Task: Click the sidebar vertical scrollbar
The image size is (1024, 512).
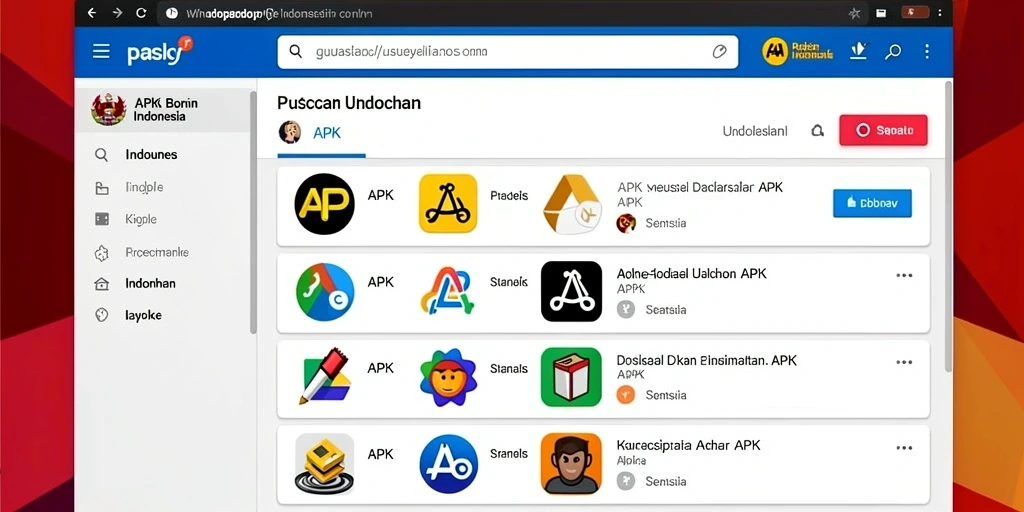Action: click(x=253, y=212)
